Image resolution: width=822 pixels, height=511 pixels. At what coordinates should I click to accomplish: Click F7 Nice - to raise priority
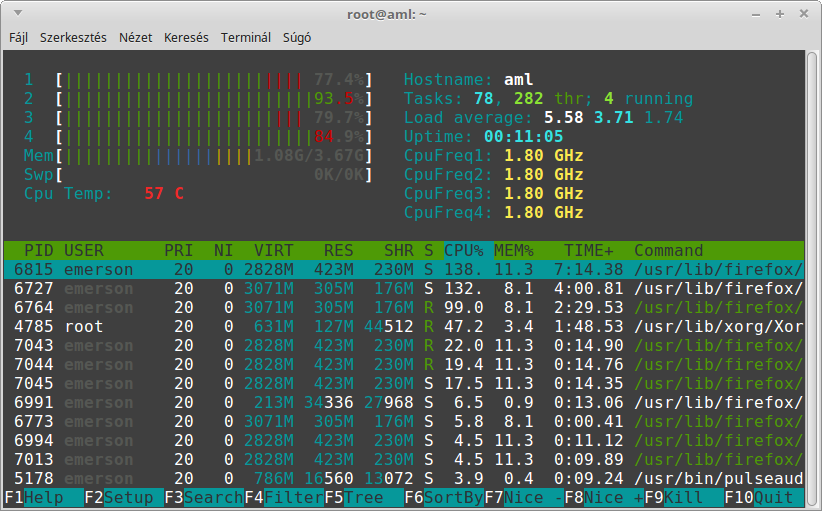(524, 497)
